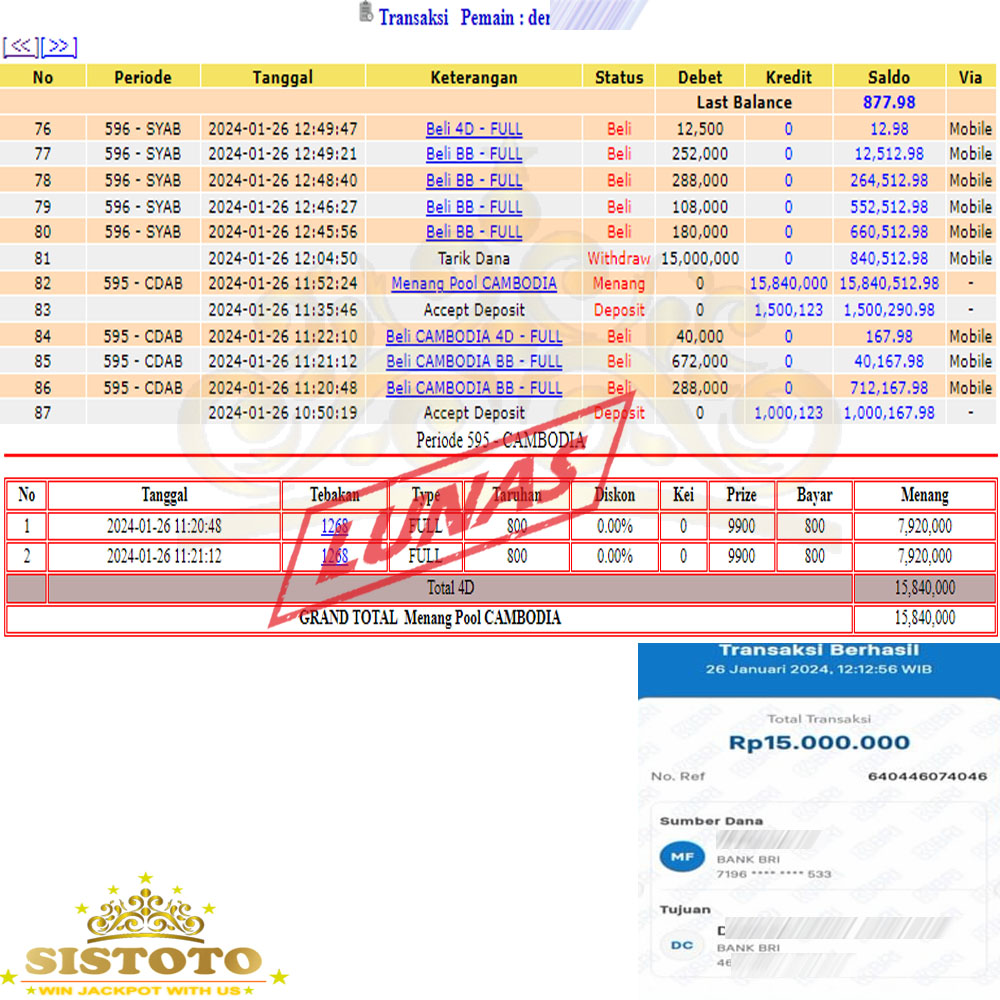Open Beli BB - FULL link in row 79
Viewport: 1000px width, 1000px height.
click(x=474, y=207)
